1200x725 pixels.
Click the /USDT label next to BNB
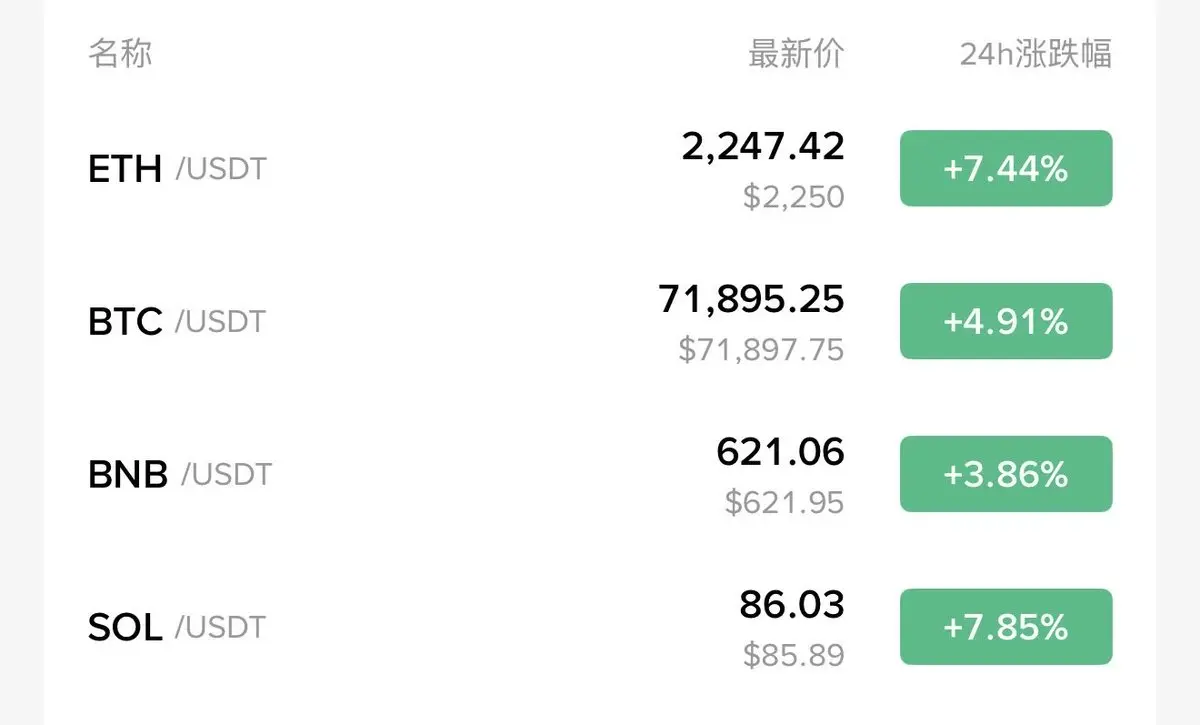tap(226, 474)
